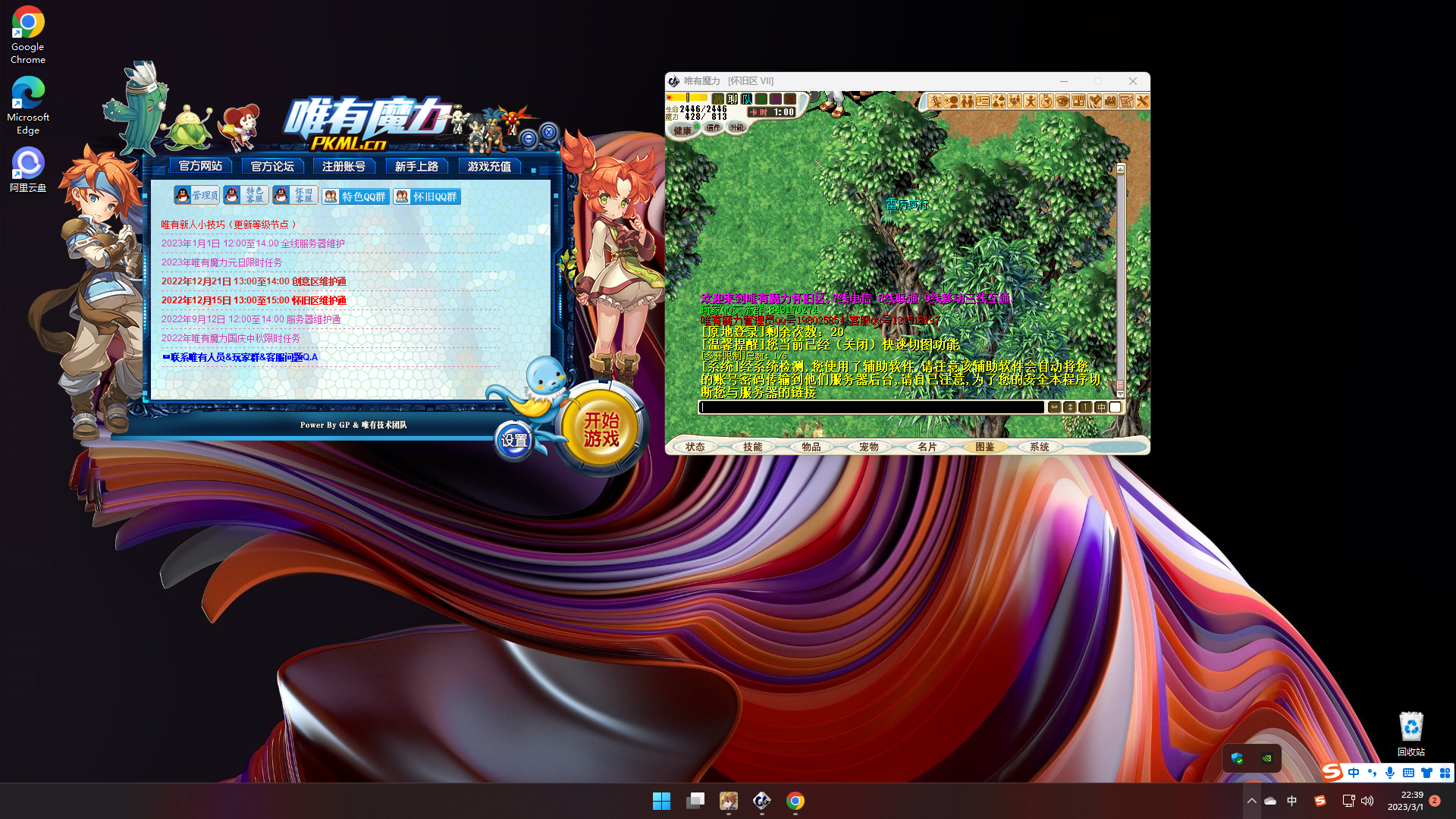Contact 怀旧客服 QQ penguin button
1456x819 pixels.
pyautogui.click(x=295, y=196)
